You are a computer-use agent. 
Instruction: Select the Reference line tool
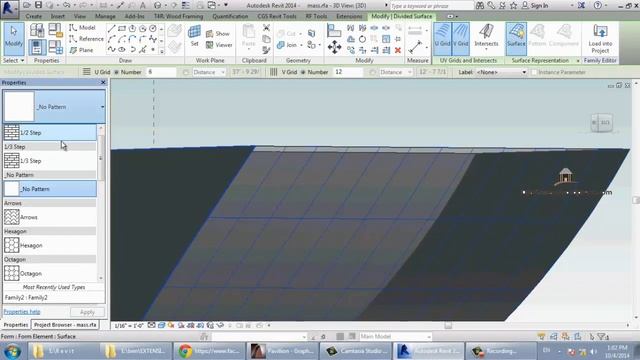click(x=86, y=39)
